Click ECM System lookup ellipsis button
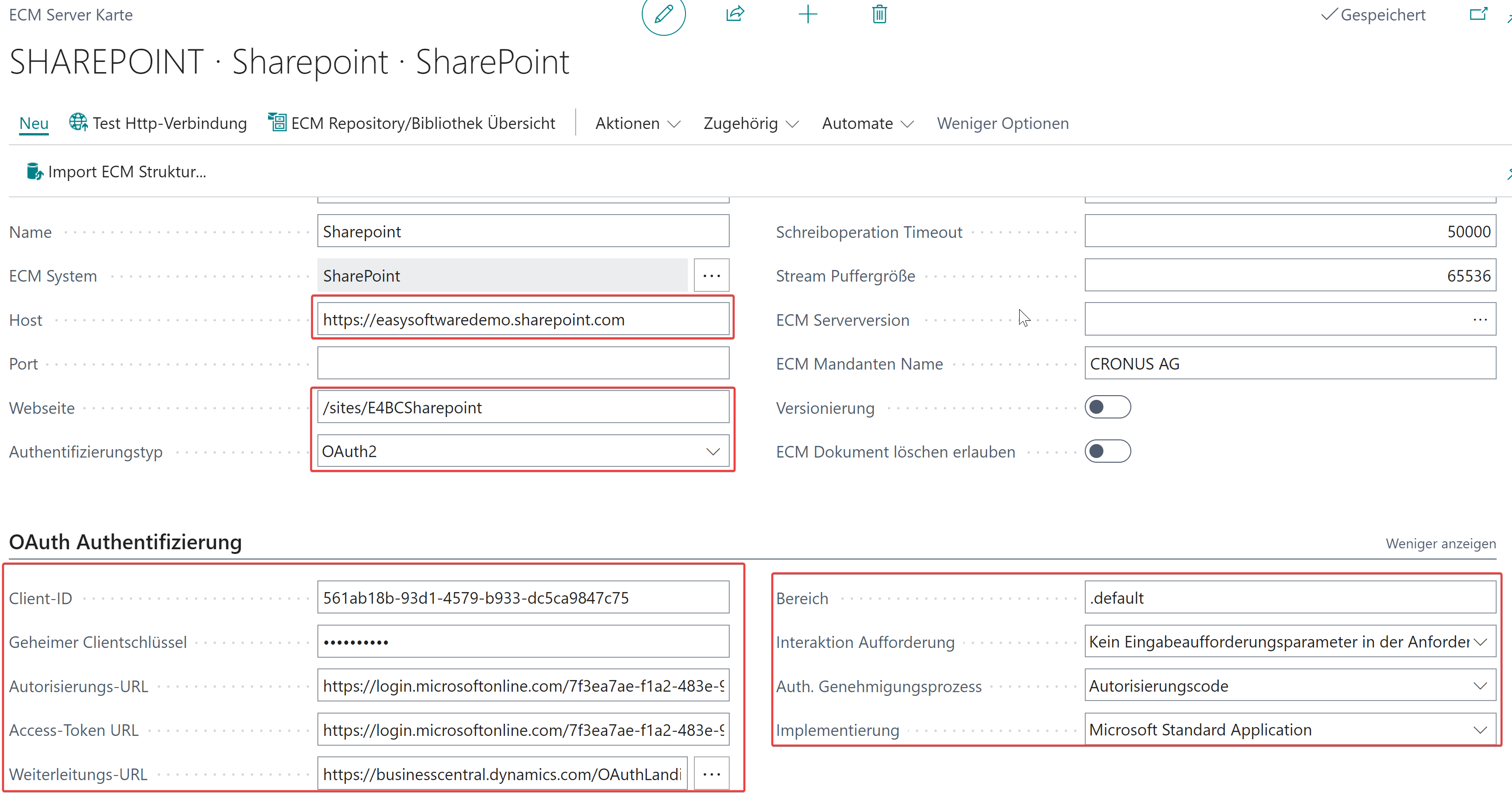Viewport: 1512px width, 802px height. [712, 276]
